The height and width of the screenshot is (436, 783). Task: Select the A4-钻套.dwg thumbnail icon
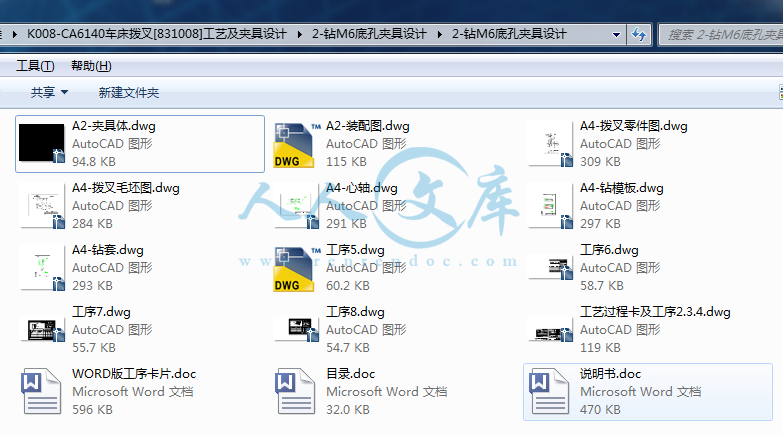pos(42,268)
